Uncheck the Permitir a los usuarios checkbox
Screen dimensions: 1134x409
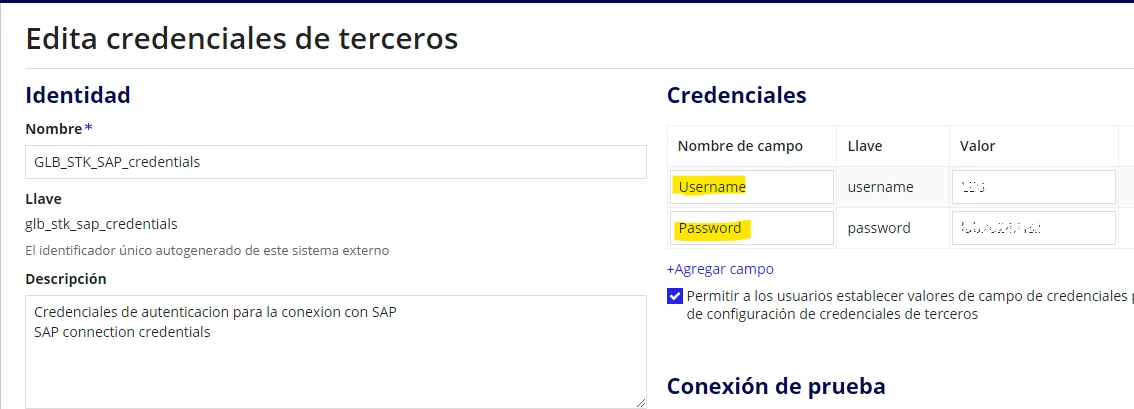click(675, 296)
